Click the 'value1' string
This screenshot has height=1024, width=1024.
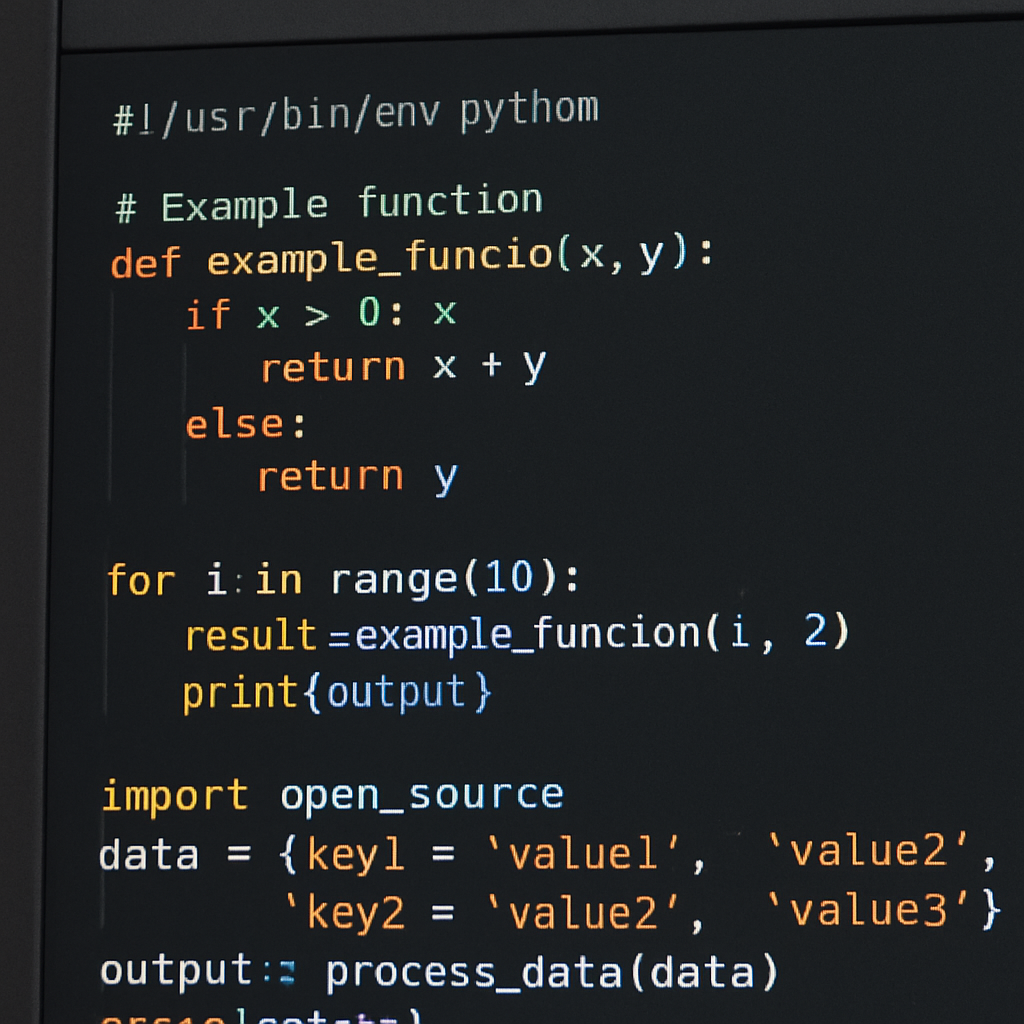tap(584, 854)
